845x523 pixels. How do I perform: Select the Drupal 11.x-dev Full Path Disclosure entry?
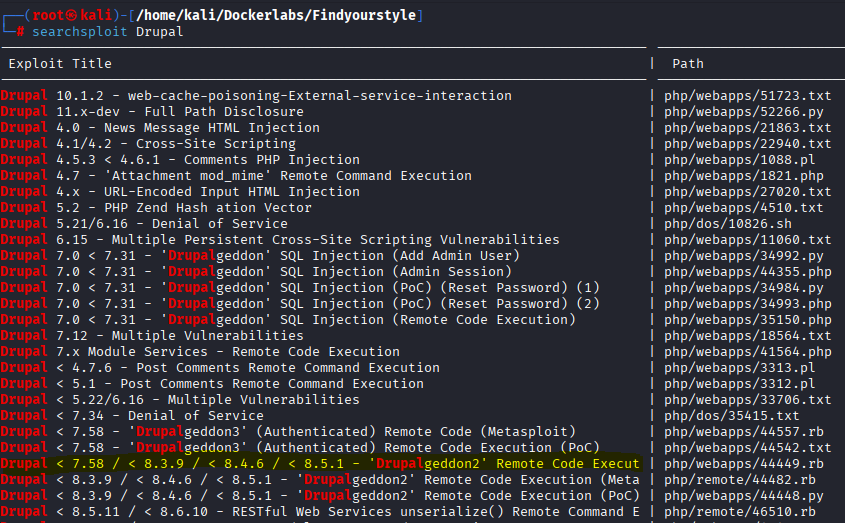click(152, 112)
